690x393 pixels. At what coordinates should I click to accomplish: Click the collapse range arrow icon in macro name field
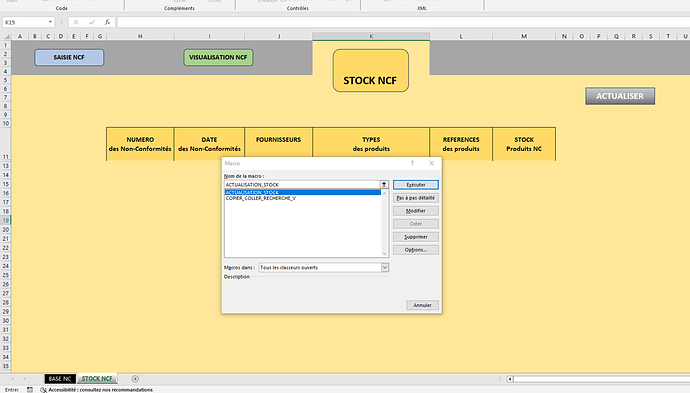[x=384, y=185]
